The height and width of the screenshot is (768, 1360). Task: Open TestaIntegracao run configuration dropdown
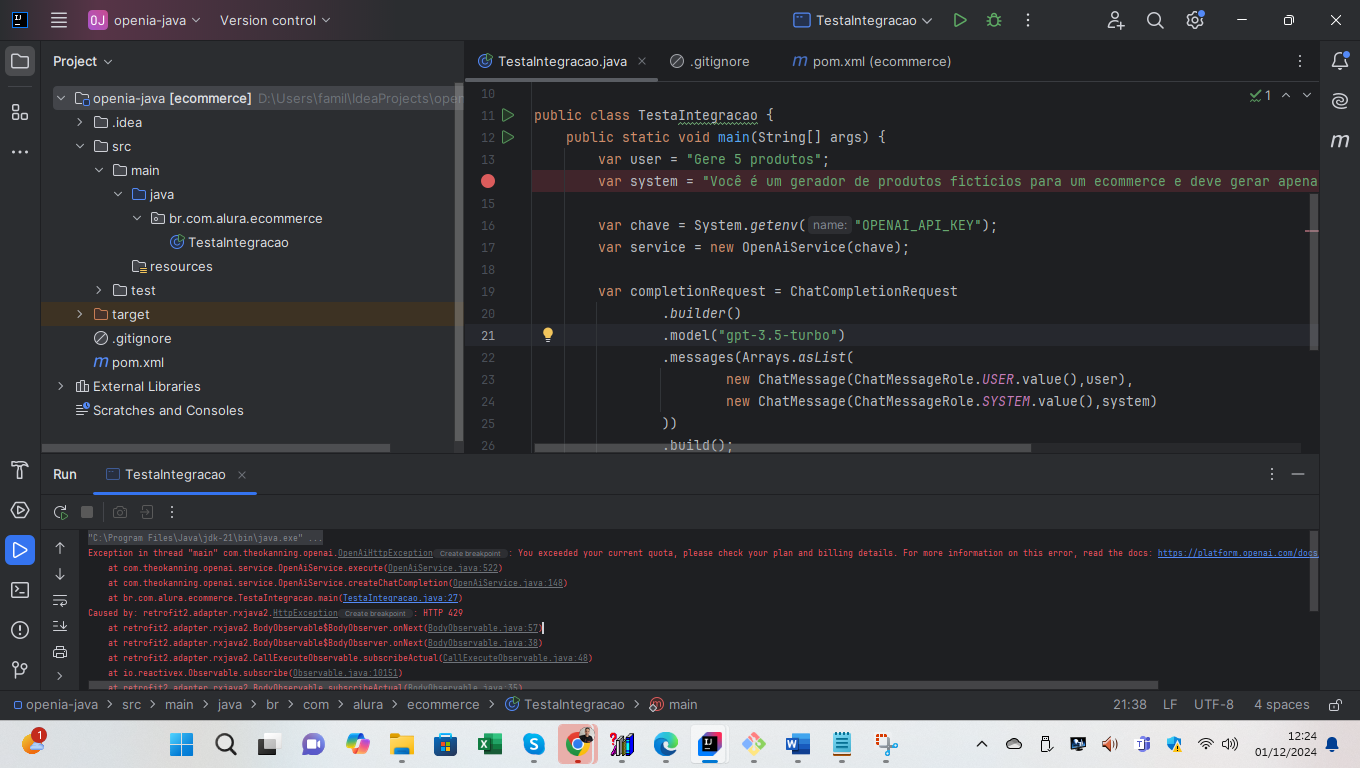[862, 20]
